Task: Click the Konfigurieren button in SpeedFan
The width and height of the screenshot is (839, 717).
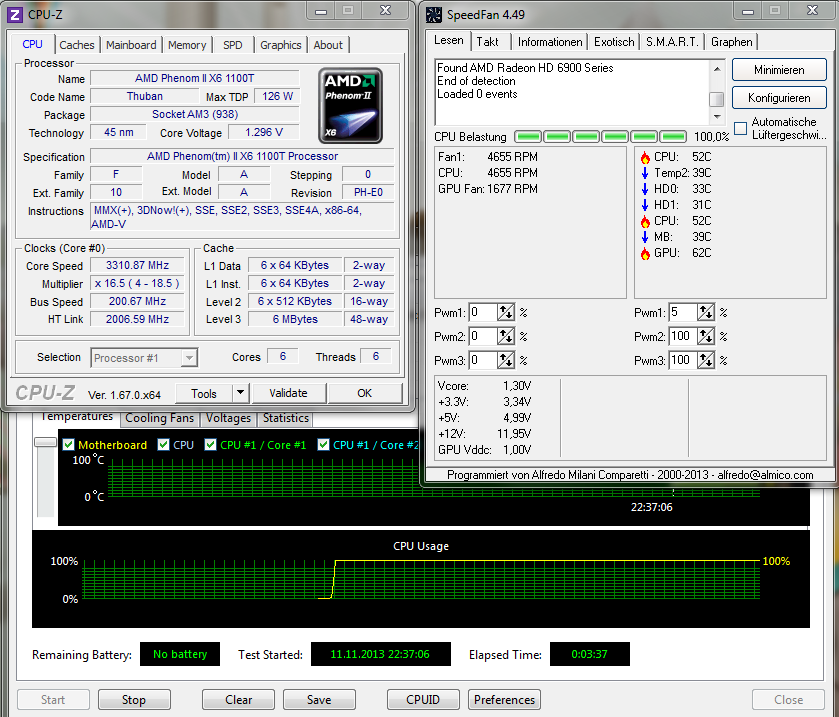Action: (779, 98)
